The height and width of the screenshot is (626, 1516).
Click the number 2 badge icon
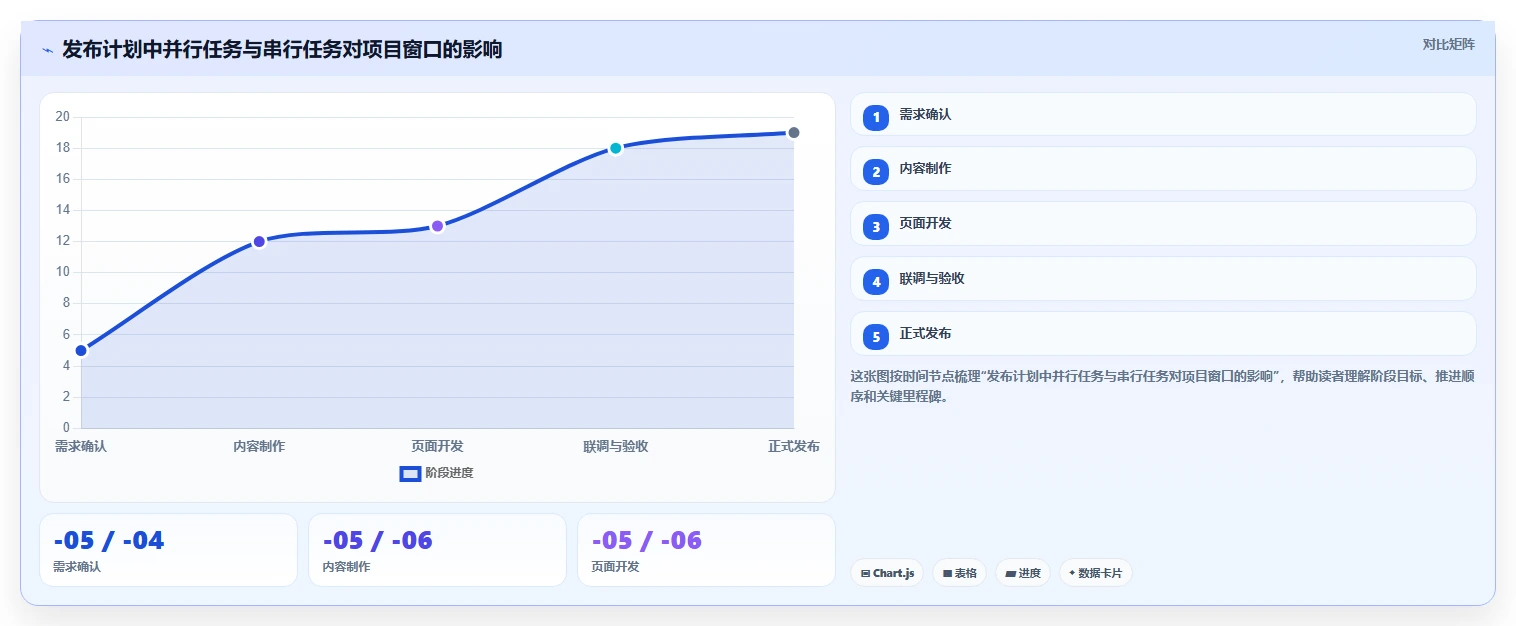876,172
